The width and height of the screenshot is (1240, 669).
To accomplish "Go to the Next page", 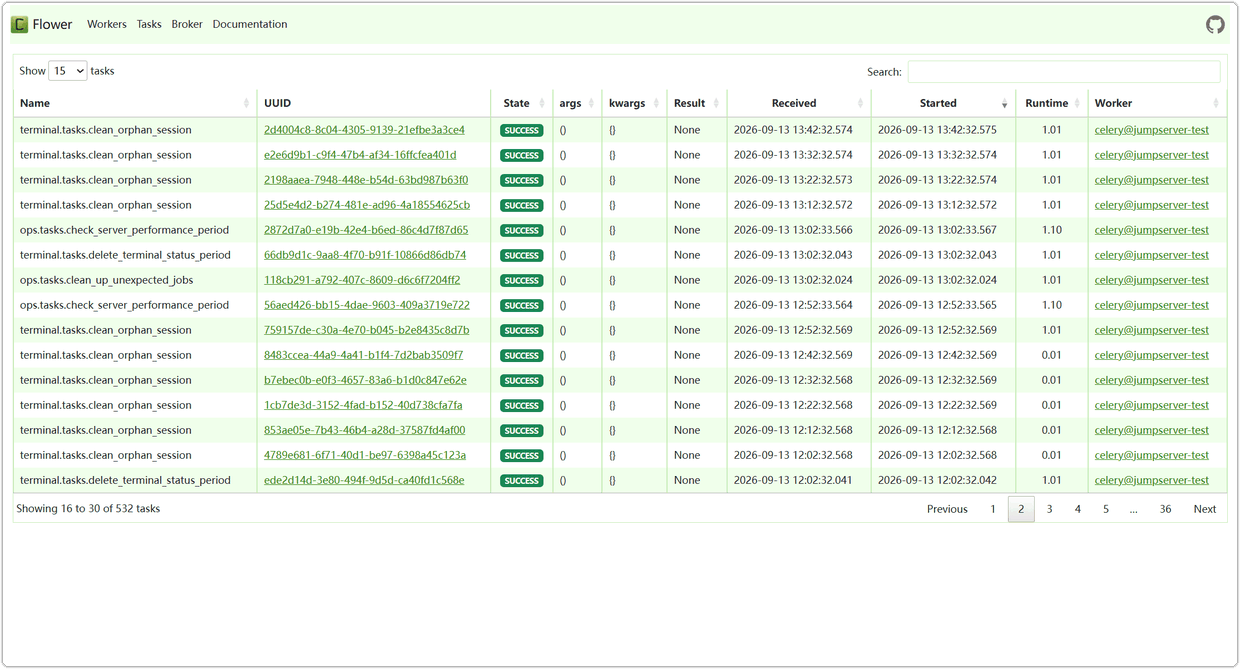I will tap(1205, 509).
